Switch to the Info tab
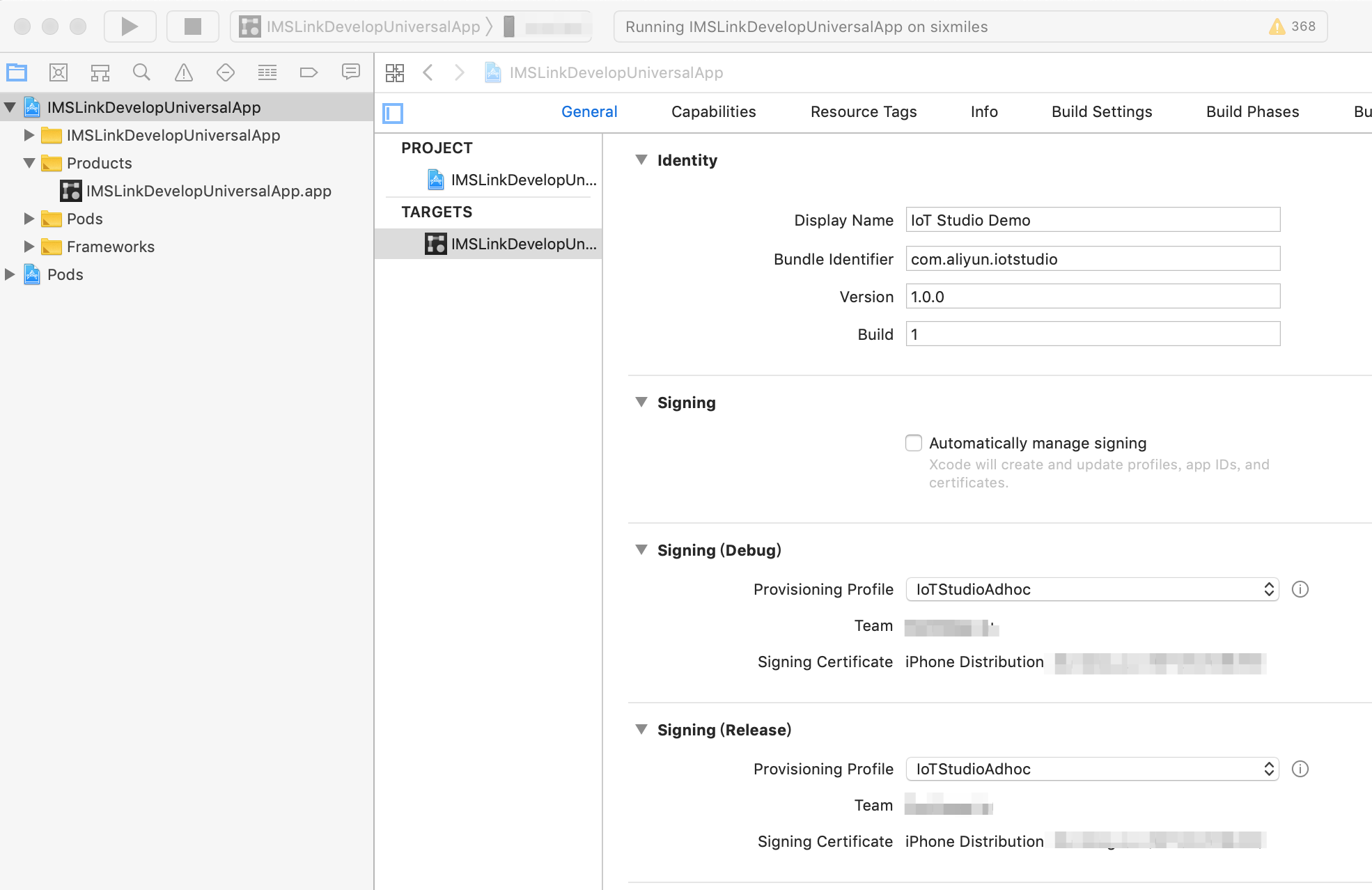Image resolution: width=1372 pixels, height=890 pixels. pyautogui.click(x=984, y=112)
